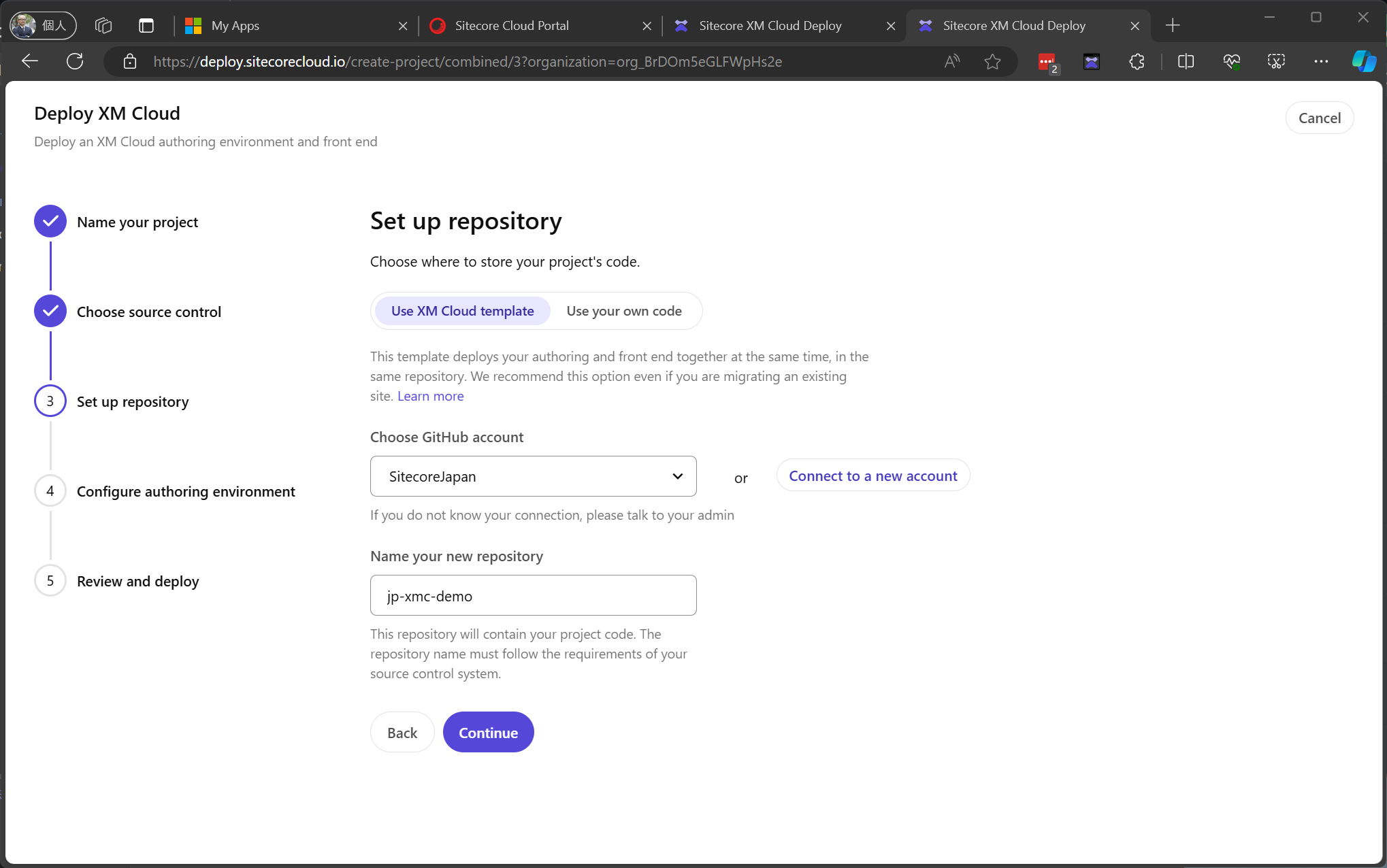Open the red extension with badge 2
Screen dimensions: 1387x868
point(1048,63)
